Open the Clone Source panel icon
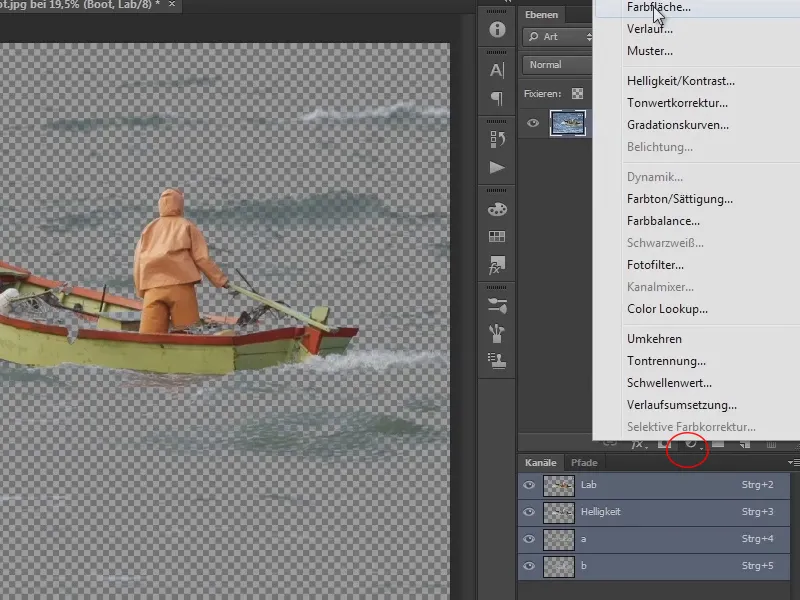Image resolution: width=800 pixels, height=600 pixels. coord(497,361)
